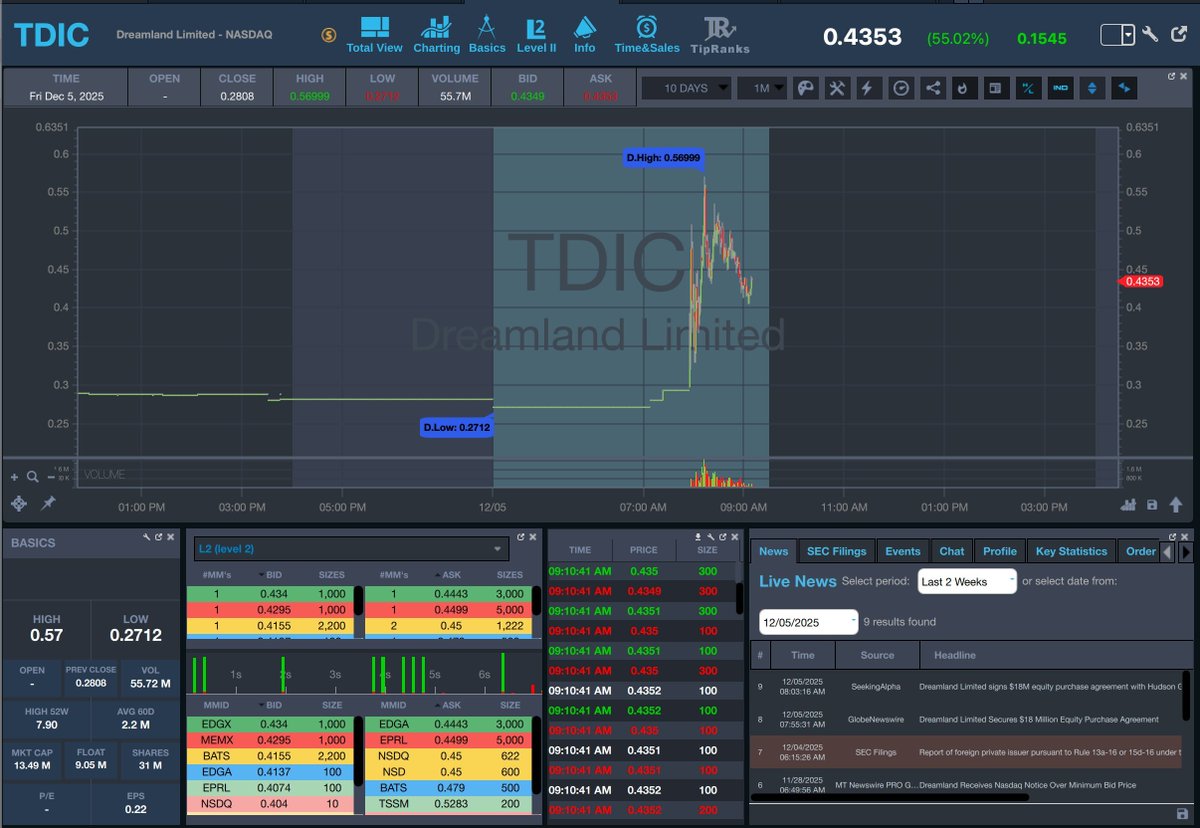Open the Last 2 Weeks period dropdown
Viewport: 1200px width, 828px height.
(967, 581)
